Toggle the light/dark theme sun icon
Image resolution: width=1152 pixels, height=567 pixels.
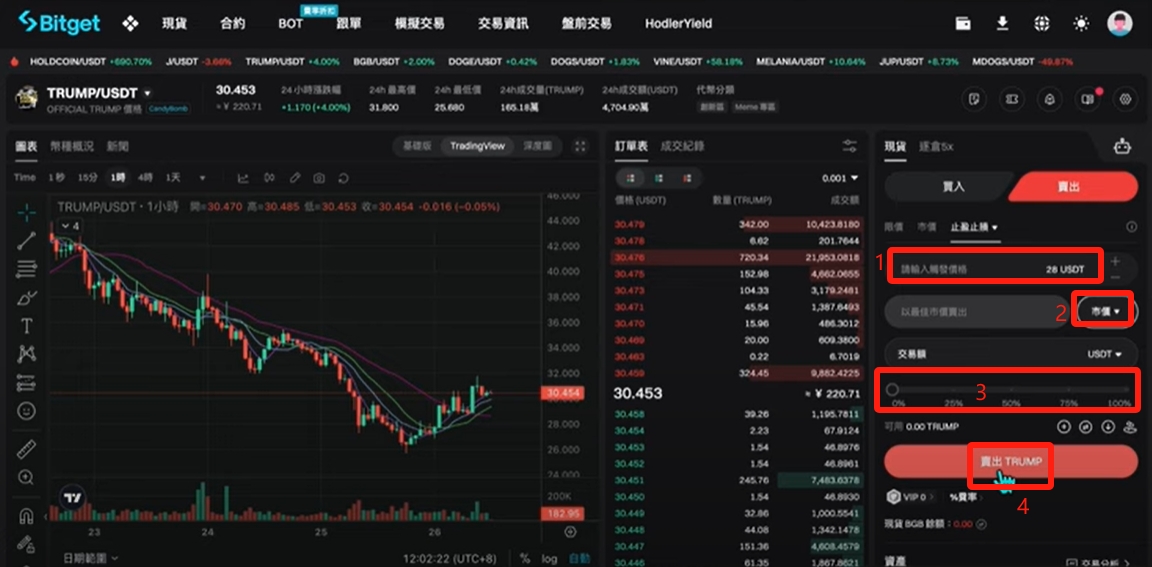tap(1081, 24)
